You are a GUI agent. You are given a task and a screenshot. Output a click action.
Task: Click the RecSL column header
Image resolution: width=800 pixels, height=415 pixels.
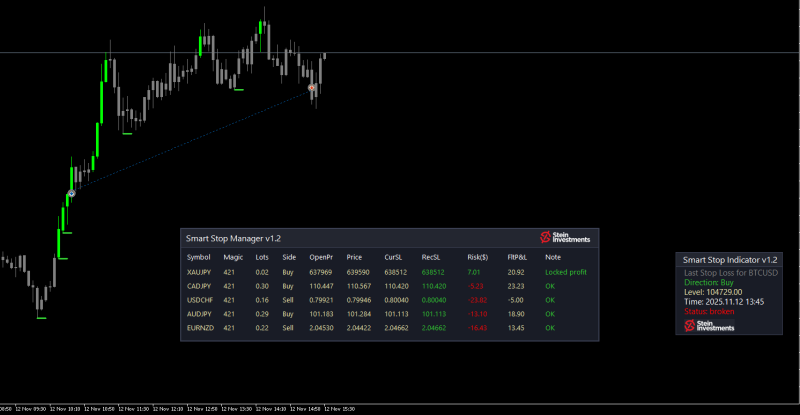pos(431,257)
